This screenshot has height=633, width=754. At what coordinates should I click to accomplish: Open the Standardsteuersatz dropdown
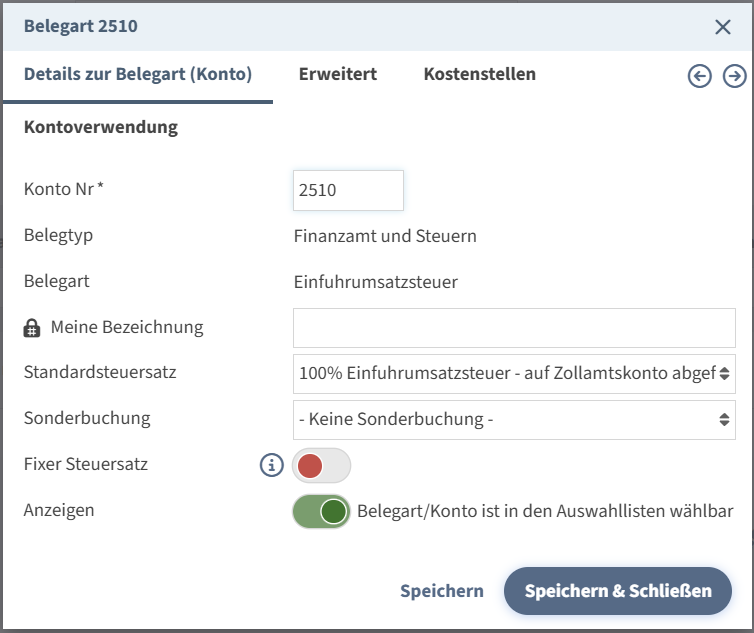[x=514, y=373]
